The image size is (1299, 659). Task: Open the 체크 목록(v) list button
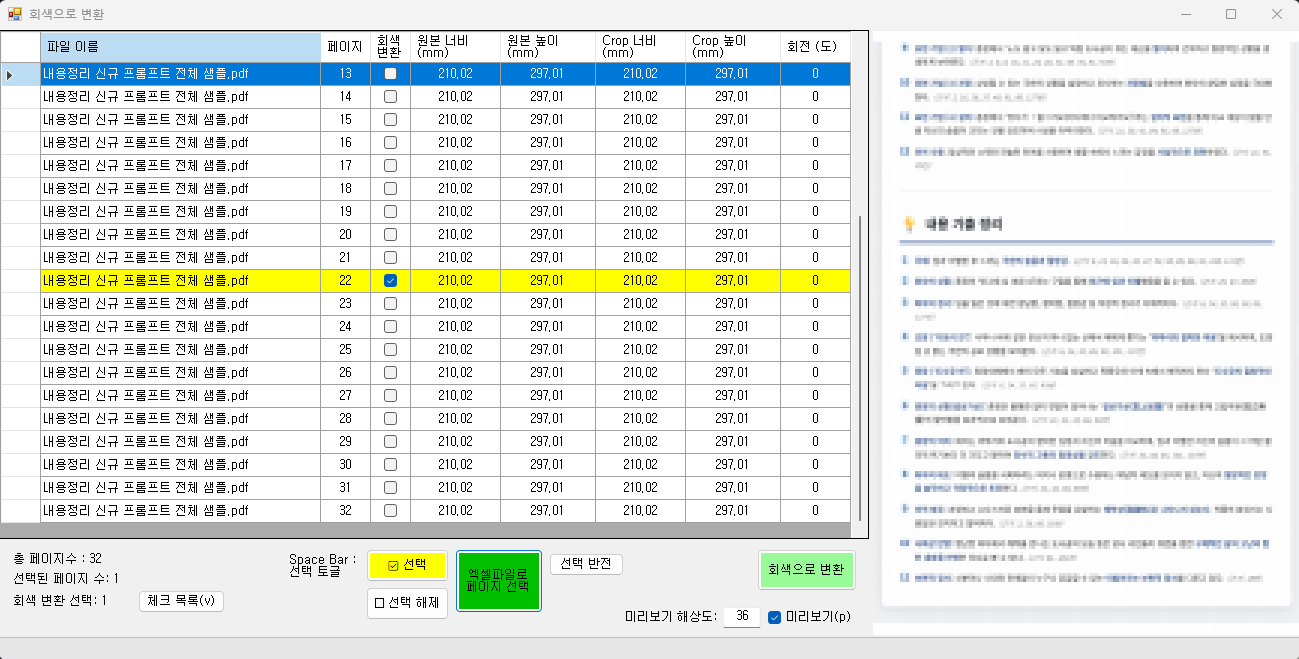coord(181,601)
